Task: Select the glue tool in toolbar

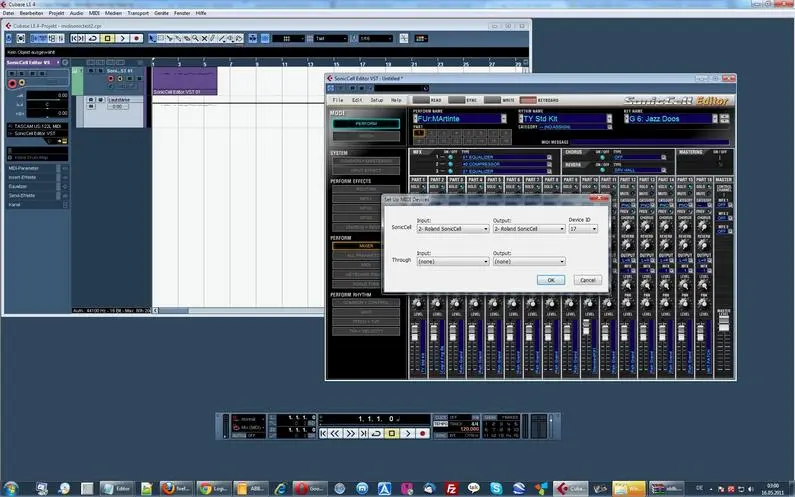Action: [x=178, y=39]
